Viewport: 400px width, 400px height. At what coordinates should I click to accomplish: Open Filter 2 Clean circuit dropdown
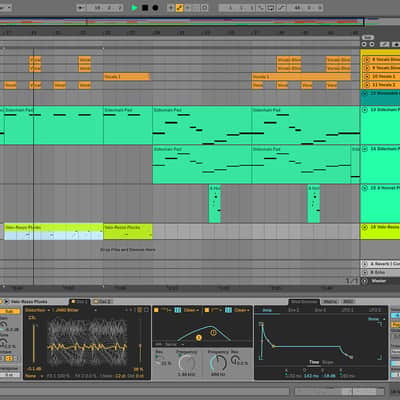pos(242,310)
